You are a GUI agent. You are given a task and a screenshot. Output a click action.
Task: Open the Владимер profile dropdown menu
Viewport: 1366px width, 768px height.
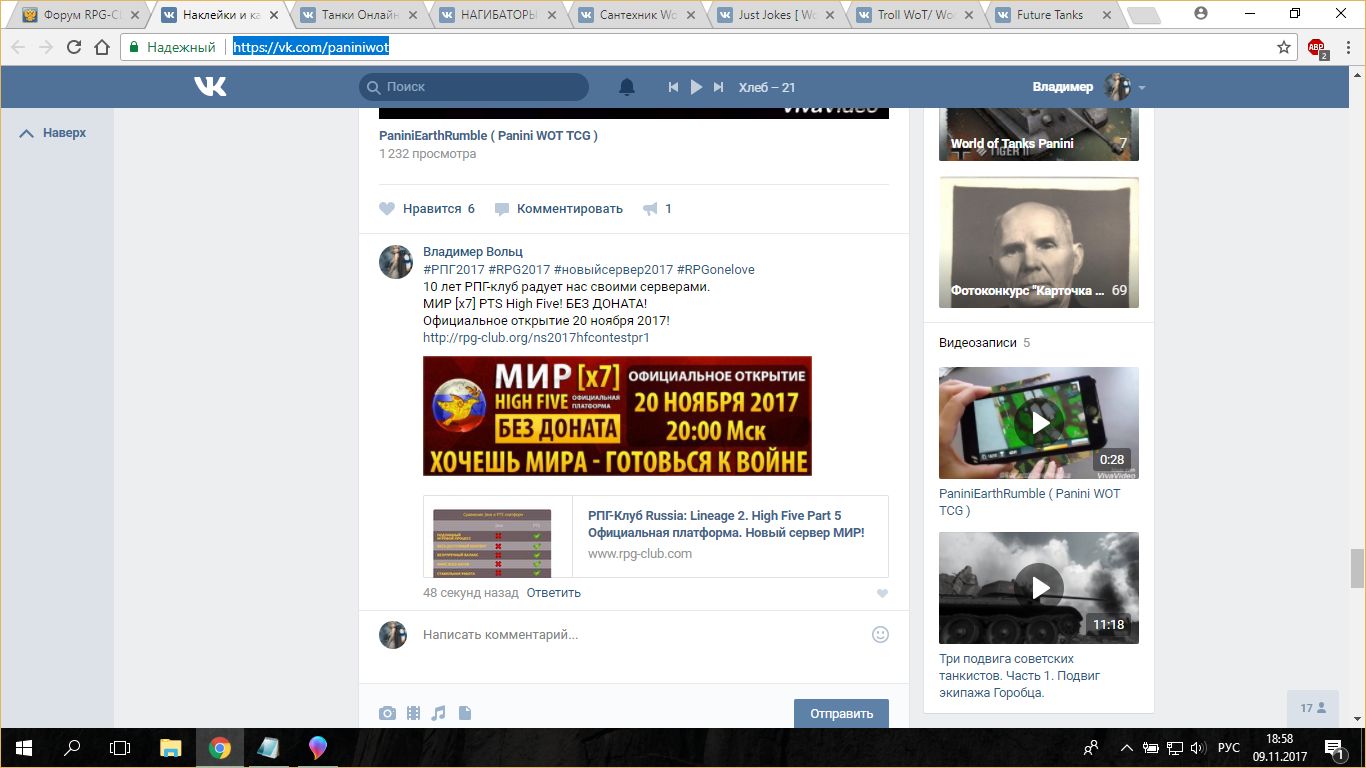(1141, 87)
